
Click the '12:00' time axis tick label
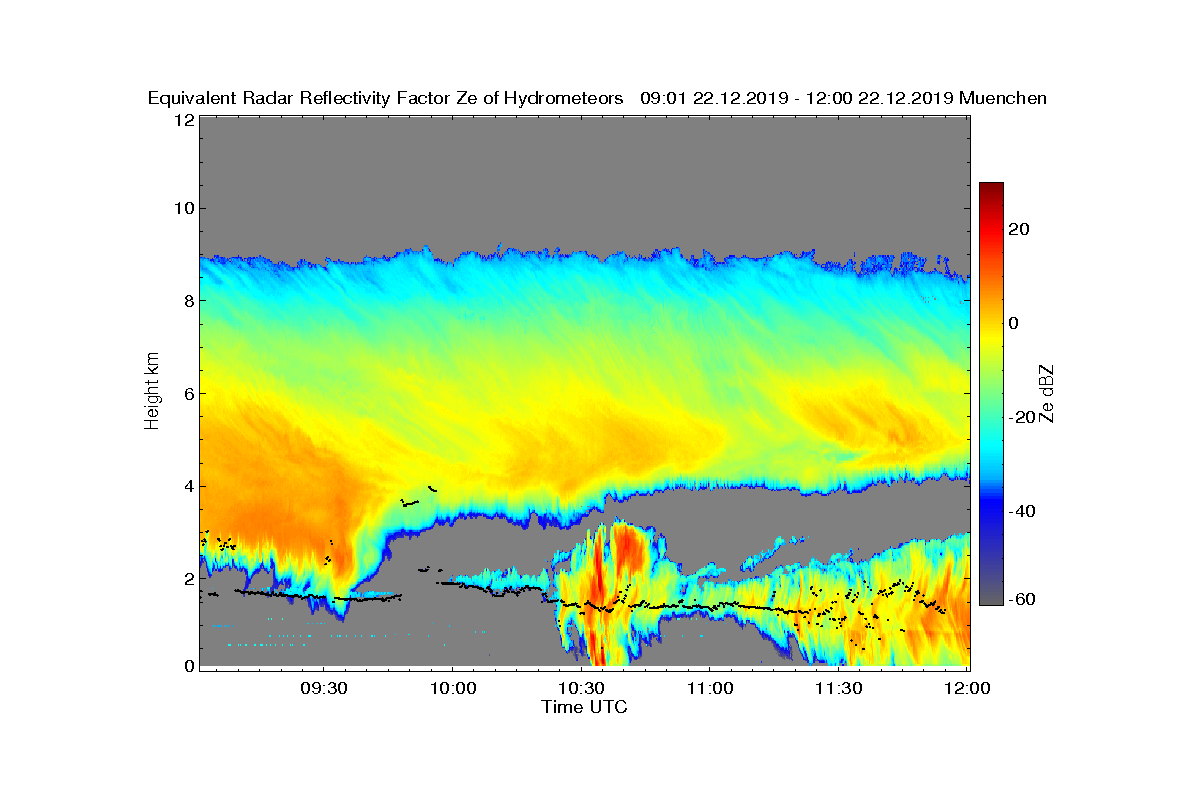tap(967, 689)
